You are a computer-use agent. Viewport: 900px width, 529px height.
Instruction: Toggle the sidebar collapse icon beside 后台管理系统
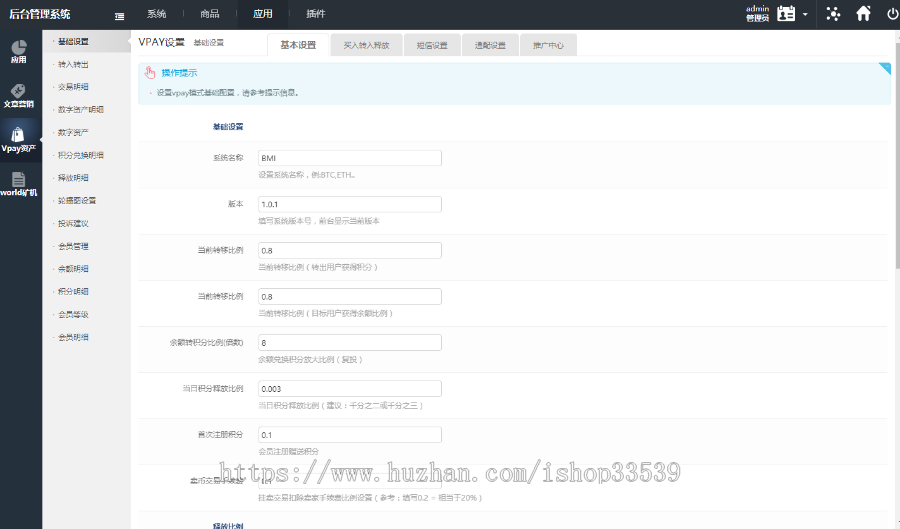(x=119, y=17)
